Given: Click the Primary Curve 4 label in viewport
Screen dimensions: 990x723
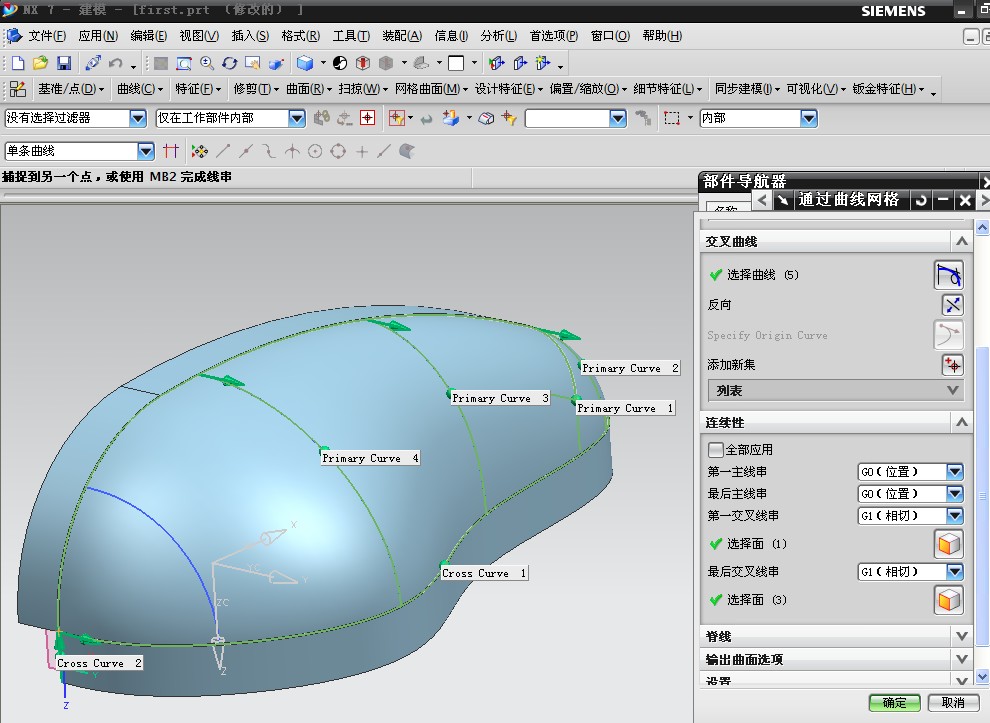Looking at the screenshot, I should tap(370, 459).
